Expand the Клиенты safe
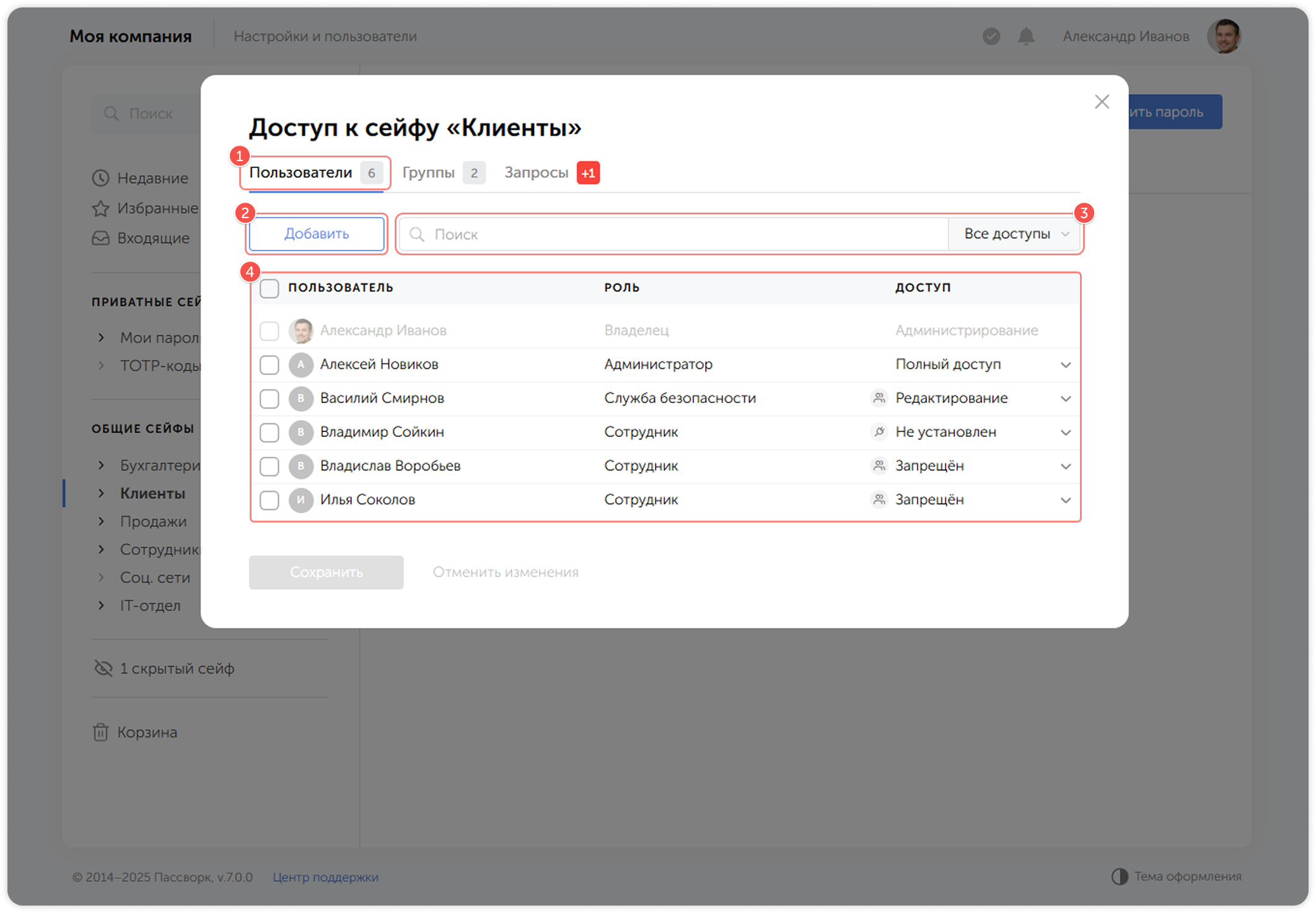Screen dimensions: 1316x913 click(101, 493)
